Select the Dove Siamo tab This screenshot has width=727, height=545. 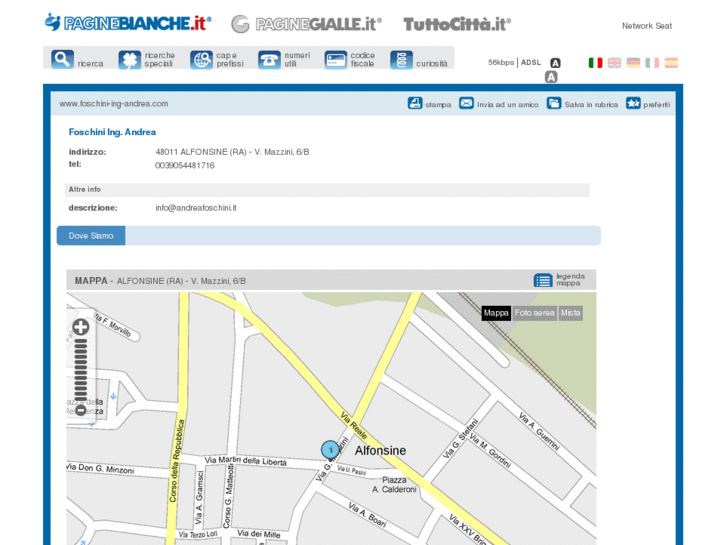[x=91, y=236]
